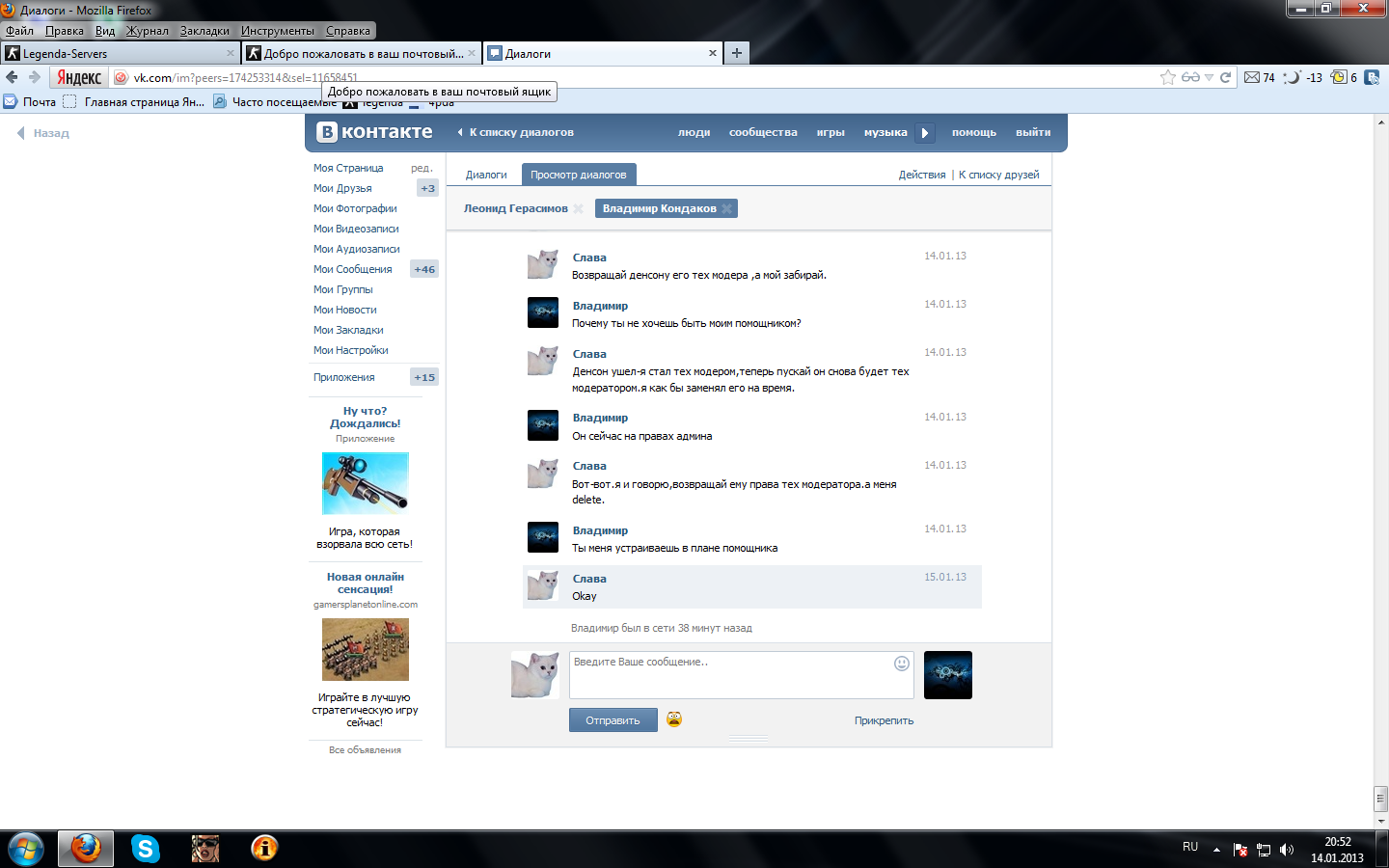
Task: Click Владимир's dark avatar beside the message box
Action: pos(948,675)
